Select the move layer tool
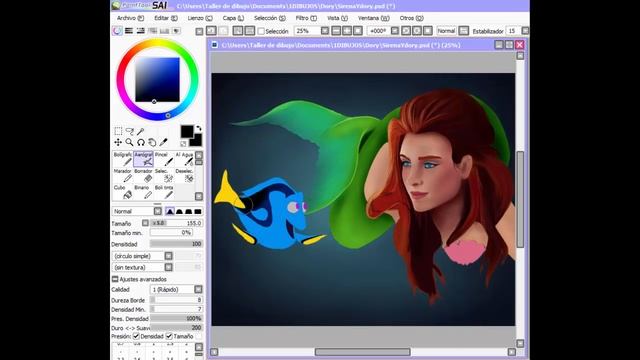The width and height of the screenshot is (640, 360). (x=118, y=142)
